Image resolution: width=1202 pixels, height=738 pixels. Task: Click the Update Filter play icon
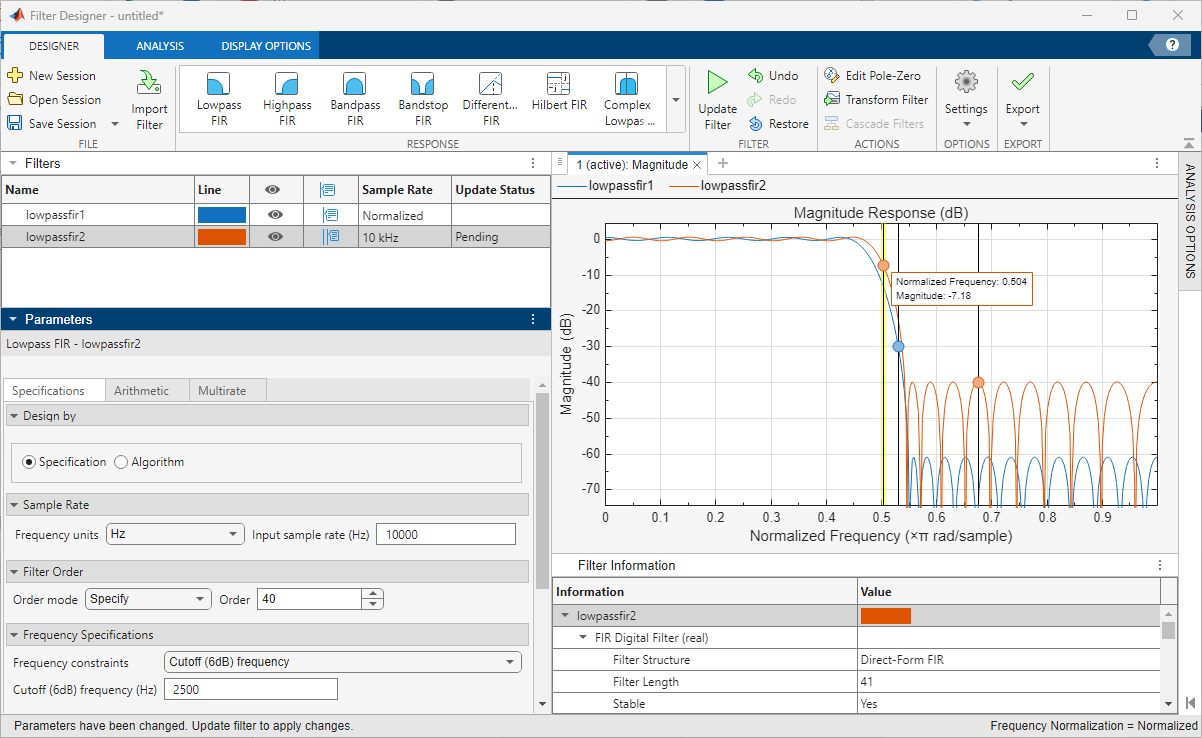pyautogui.click(x=717, y=83)
